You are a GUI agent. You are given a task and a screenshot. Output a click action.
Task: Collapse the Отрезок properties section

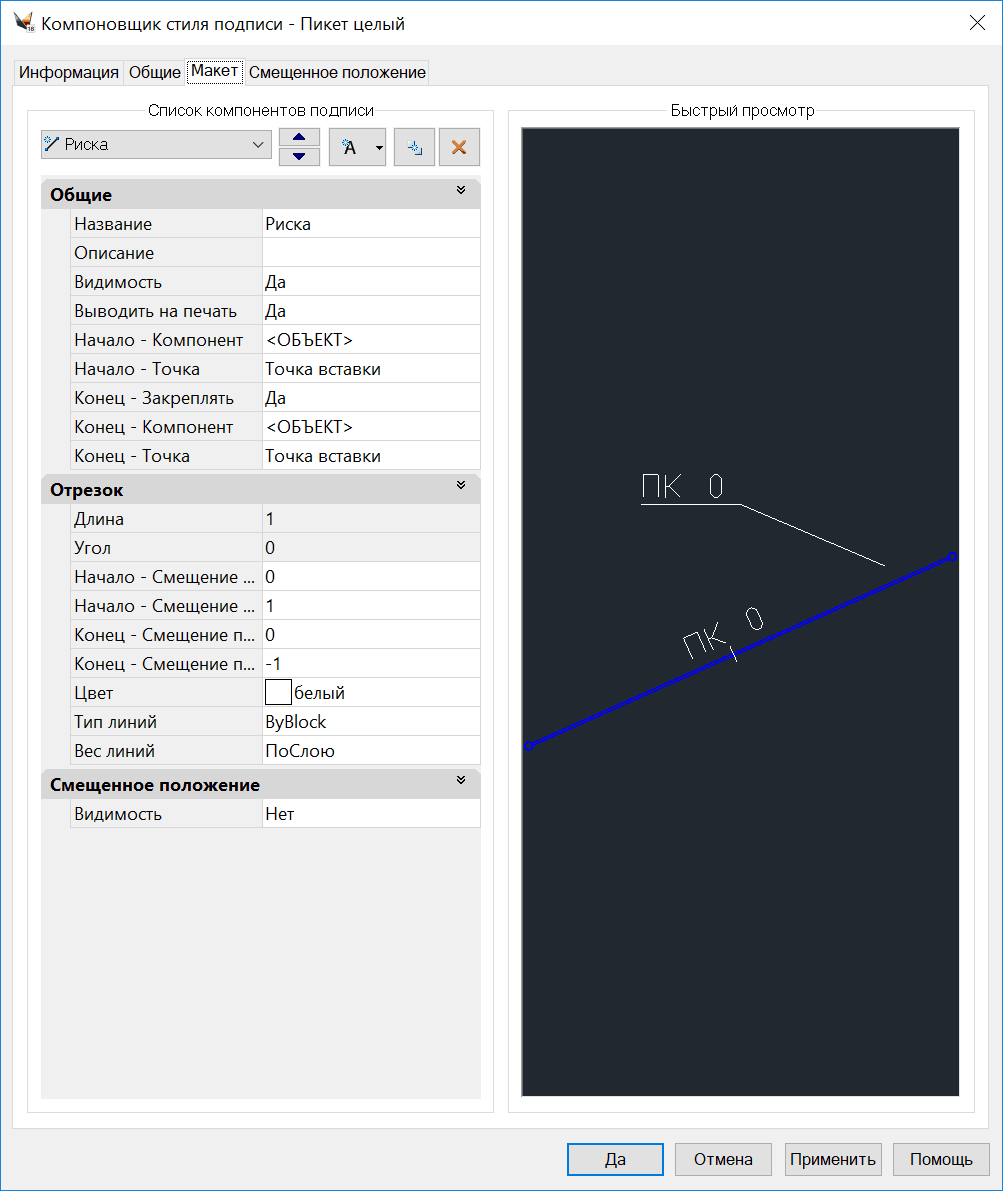point(461,486)
